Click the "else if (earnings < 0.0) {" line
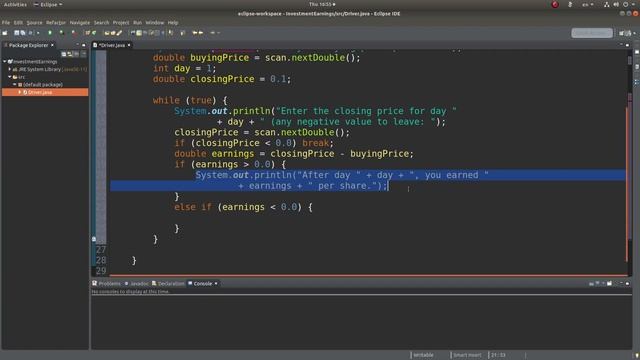The height and width of the screenshot is (360, 640). coord(243,207)
